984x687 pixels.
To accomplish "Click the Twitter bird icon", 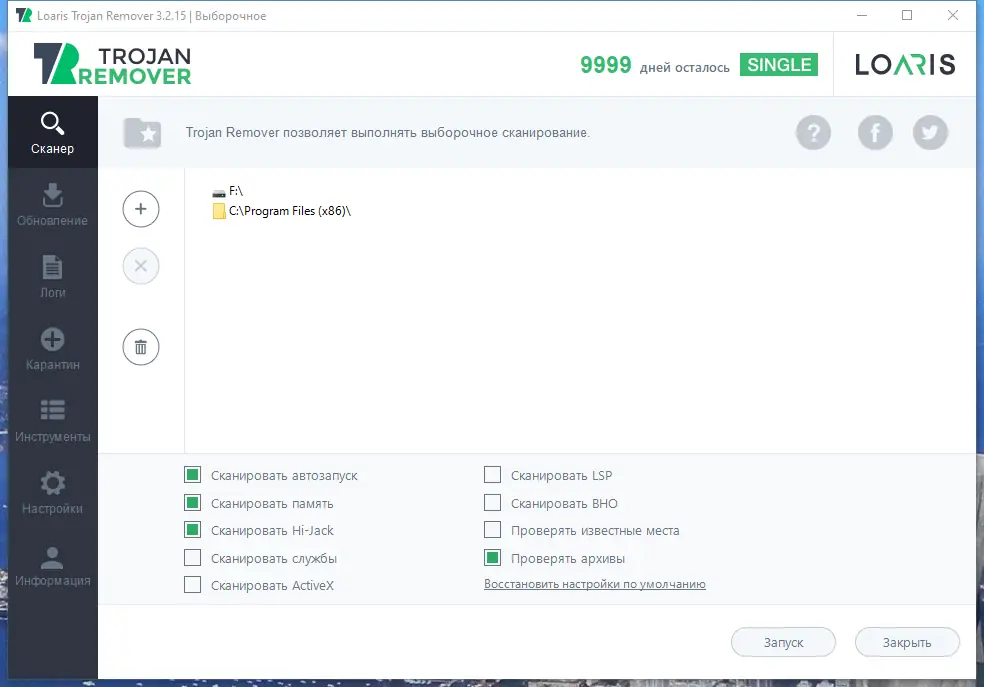I will 930,132.
